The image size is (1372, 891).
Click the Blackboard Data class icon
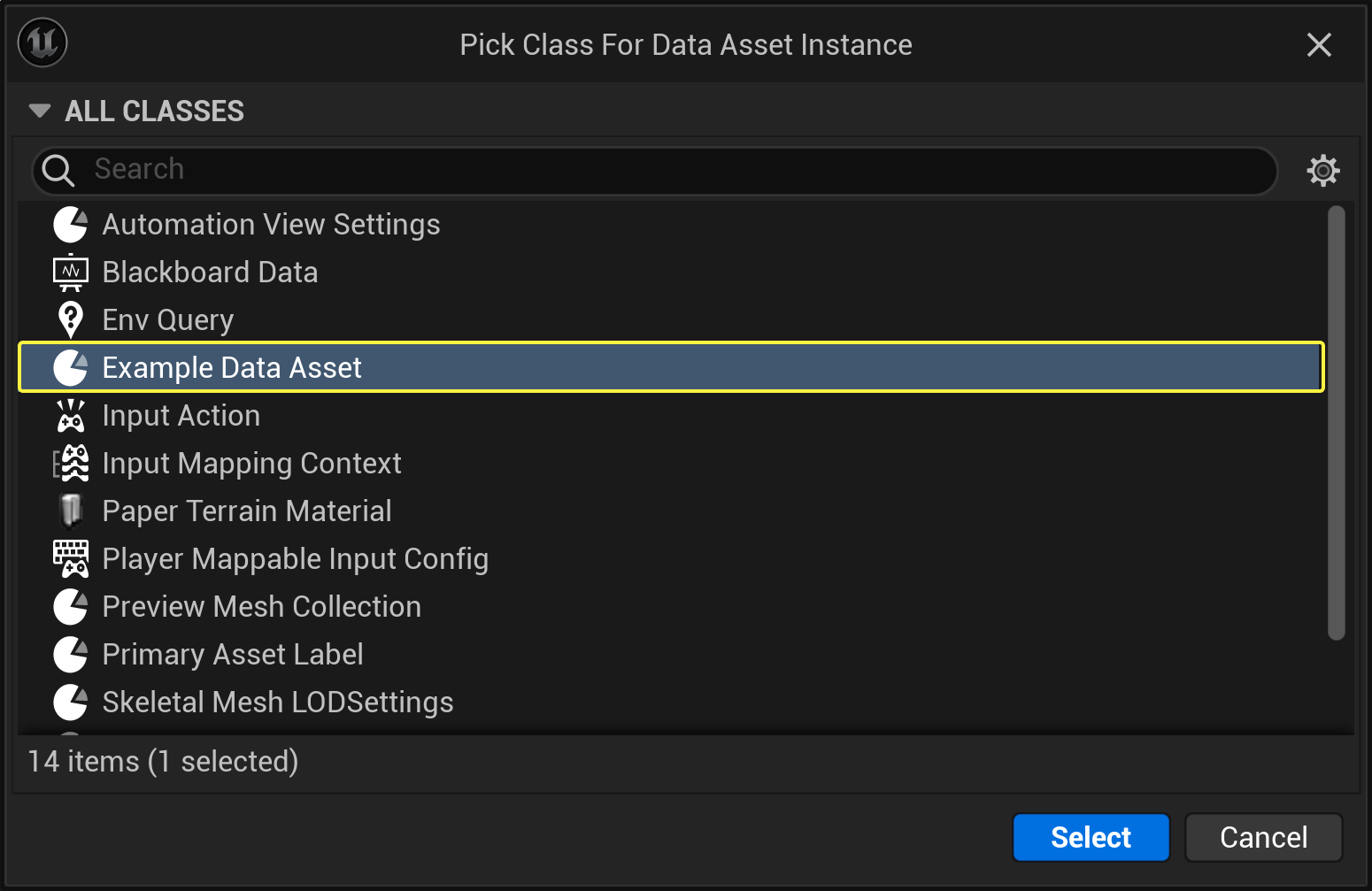(x=71, y=273)
